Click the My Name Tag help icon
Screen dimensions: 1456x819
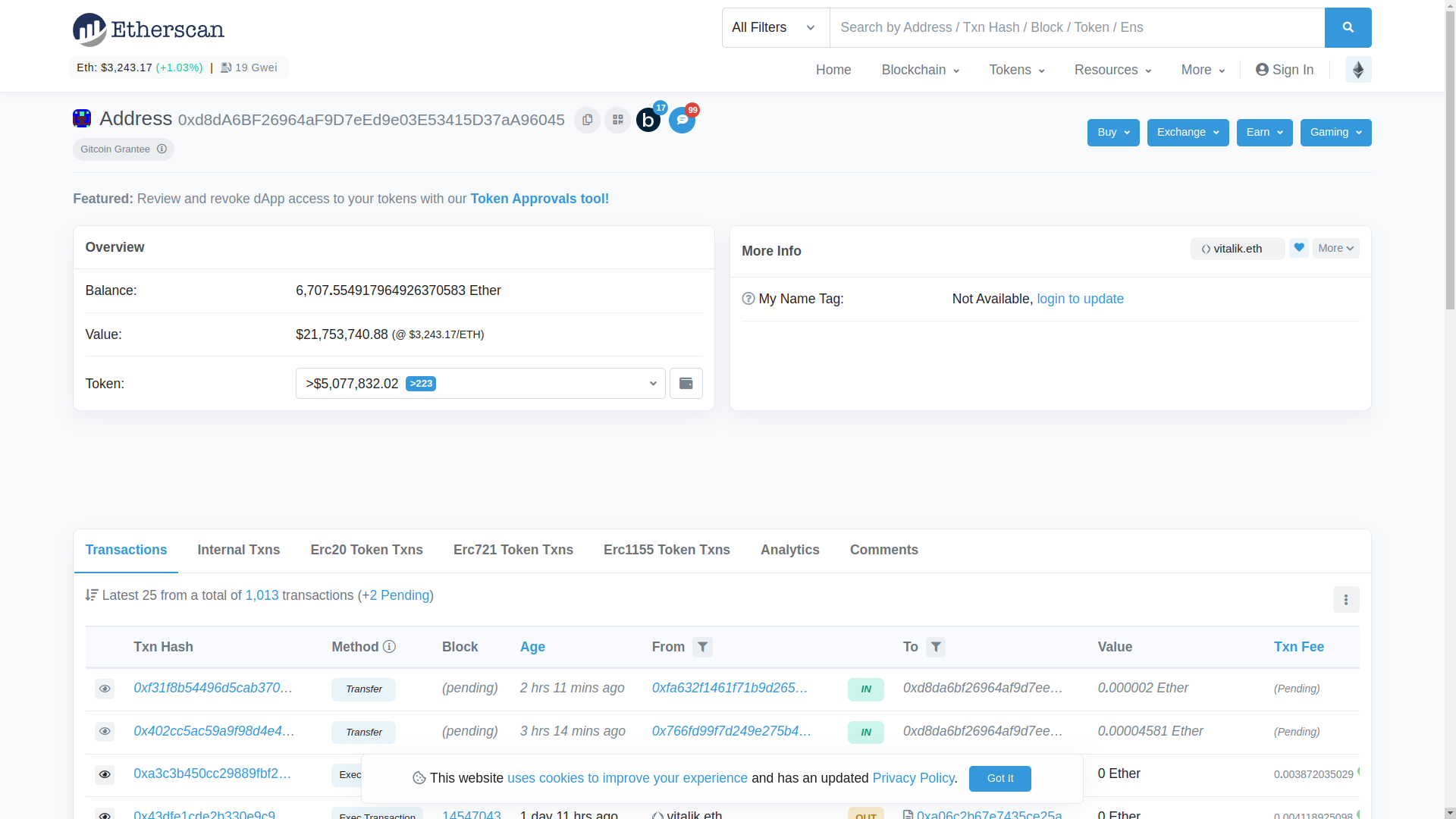tap(748, 299)
